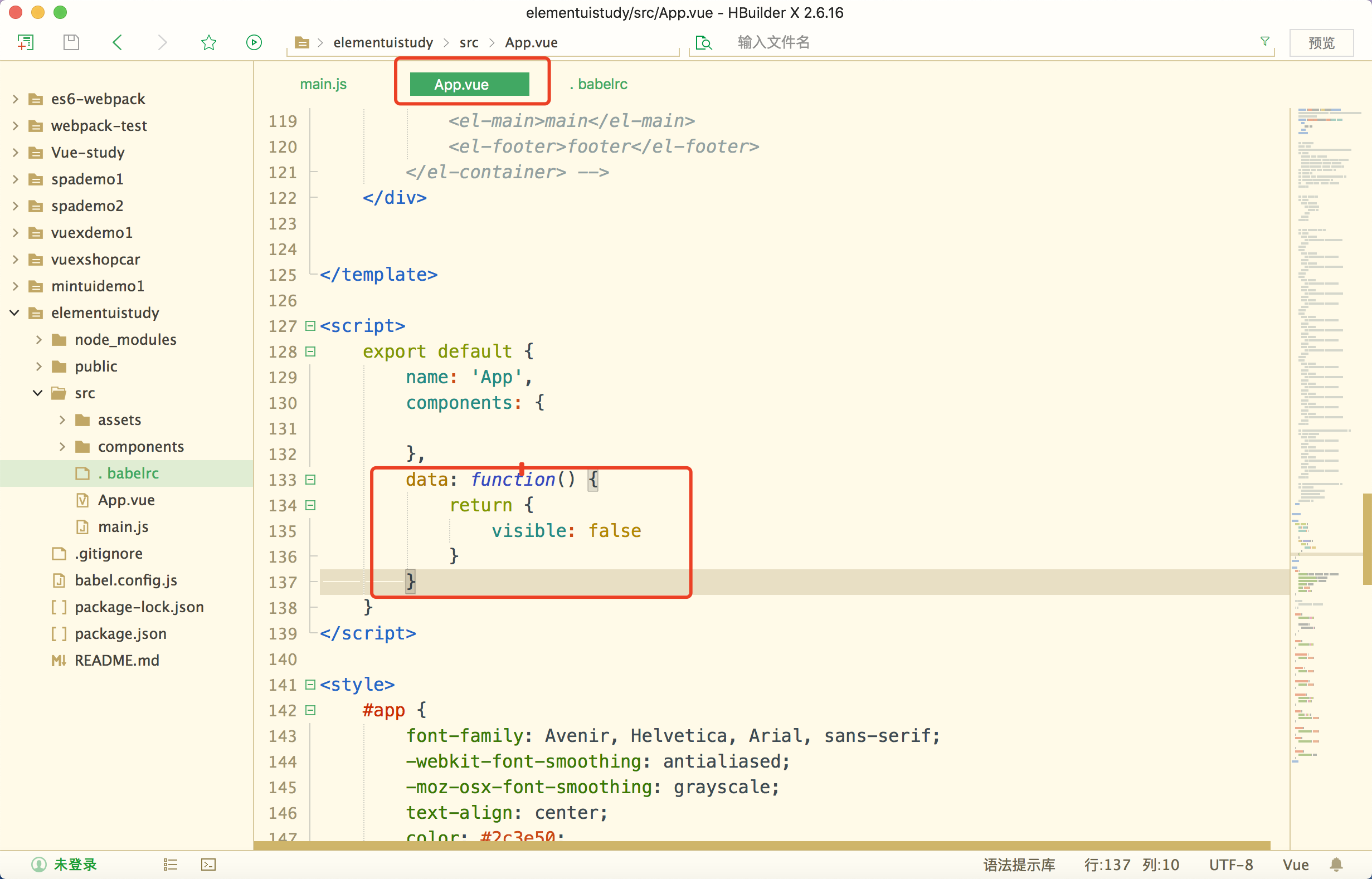Screen dimensions: 1372x879
Task: Click the run play icon
Action: click(254, 42)
